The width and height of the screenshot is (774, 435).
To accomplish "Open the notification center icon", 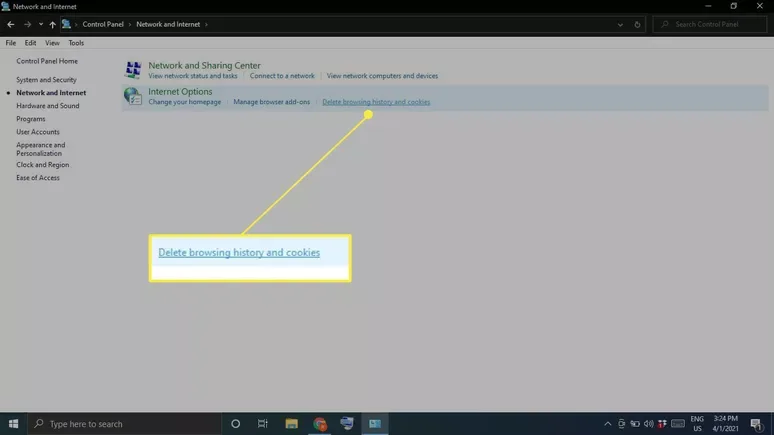I will coord(756,424).
